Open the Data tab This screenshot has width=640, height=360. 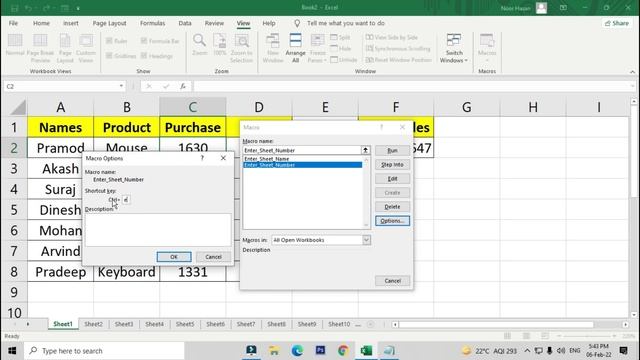(185, 23)
